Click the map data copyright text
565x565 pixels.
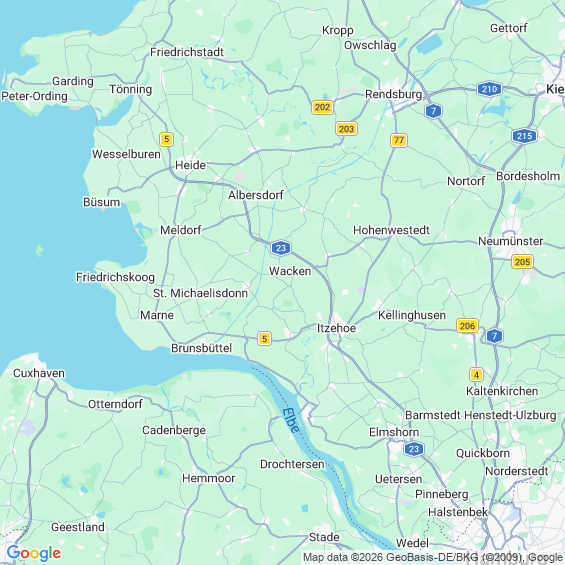coord(433,557)
